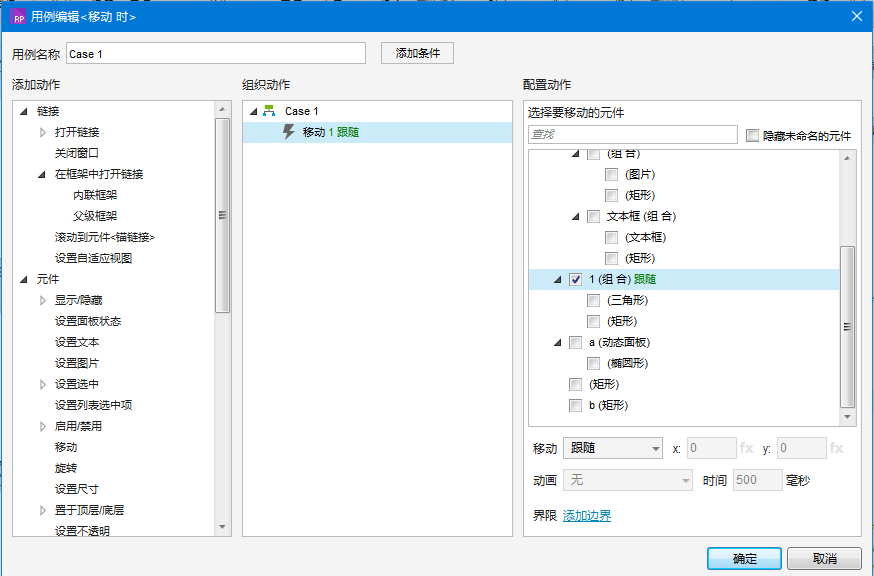Collapse the 链接 section in 添加动作
Screen dimensions: 874x576
(23, 111)
